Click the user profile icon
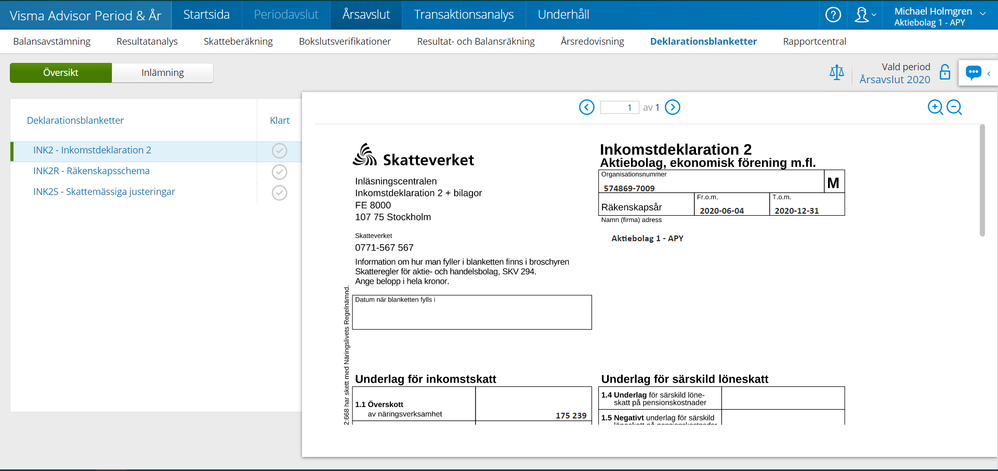Image resolution: width=998 pixels, height=471 pixels. click(x=861, y=15)
